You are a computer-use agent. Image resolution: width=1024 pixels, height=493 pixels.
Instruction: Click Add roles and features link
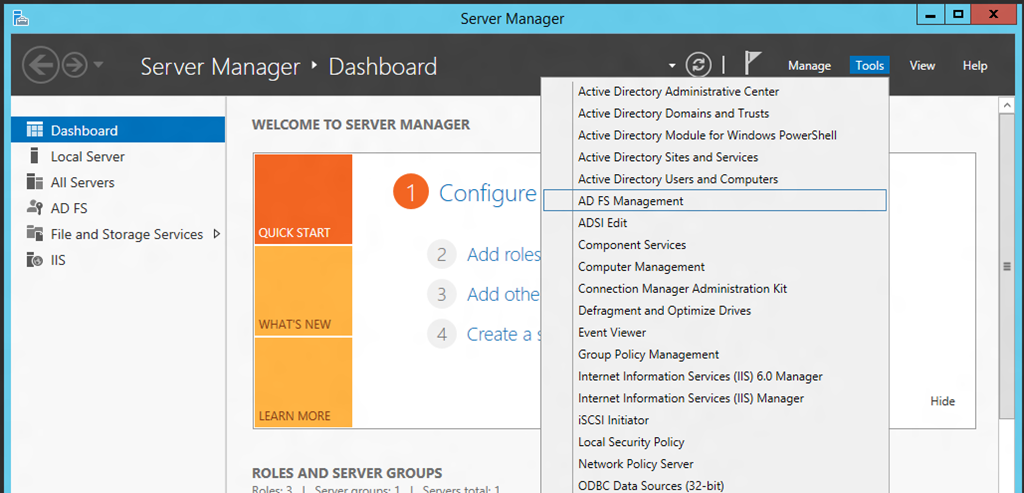tap(504, 255)
